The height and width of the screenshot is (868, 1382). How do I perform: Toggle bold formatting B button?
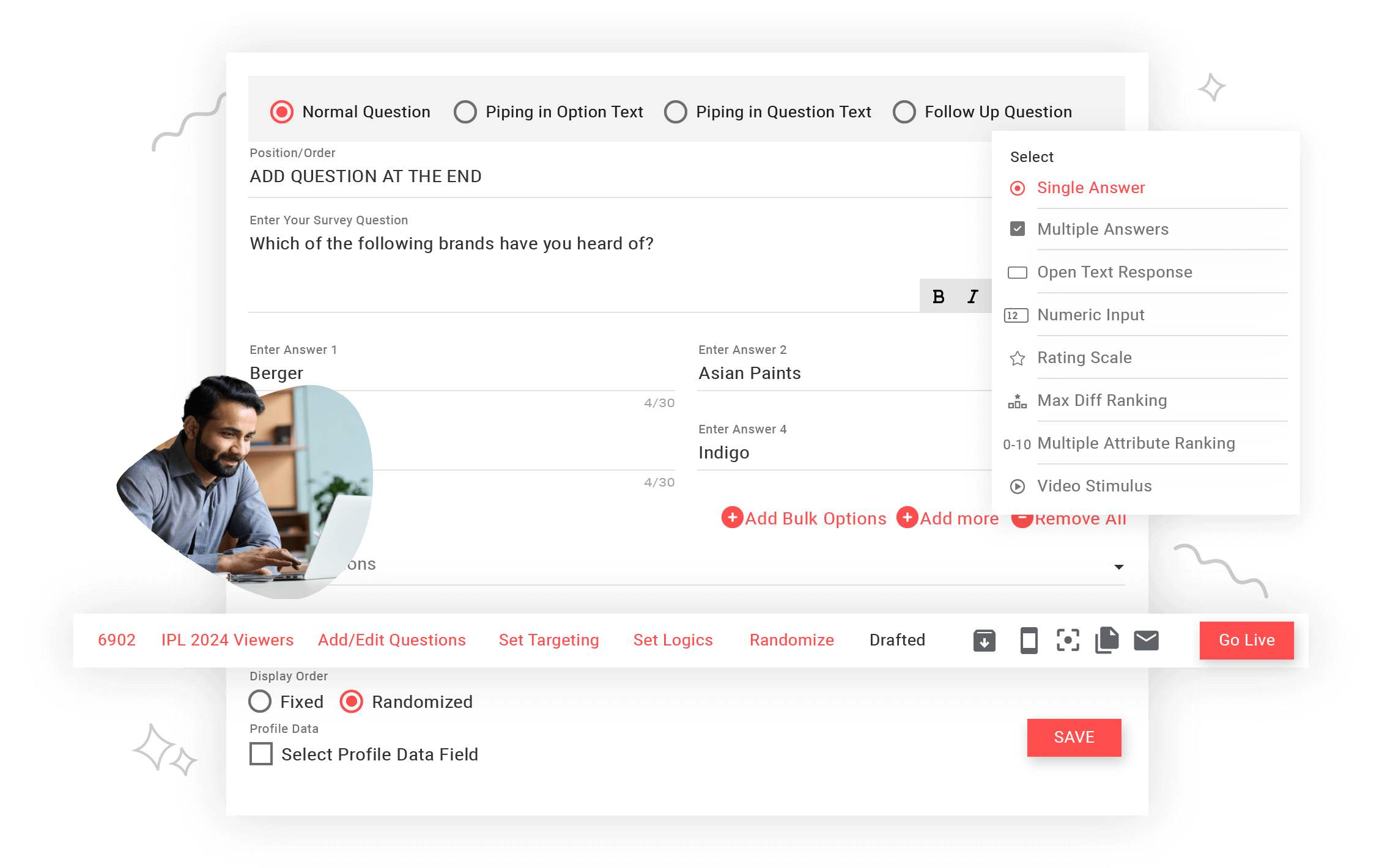[938, 297]
